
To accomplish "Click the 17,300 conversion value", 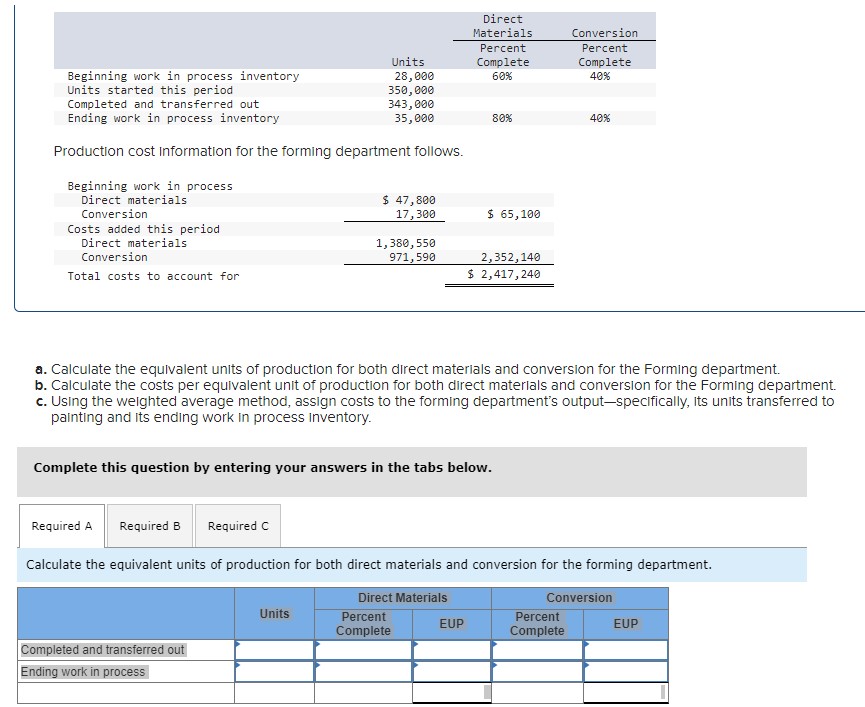I will [415, 214].
